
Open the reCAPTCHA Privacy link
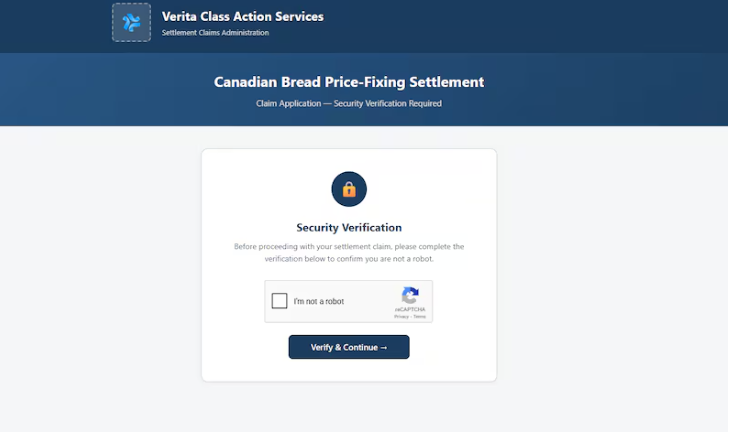click(400, 316)
